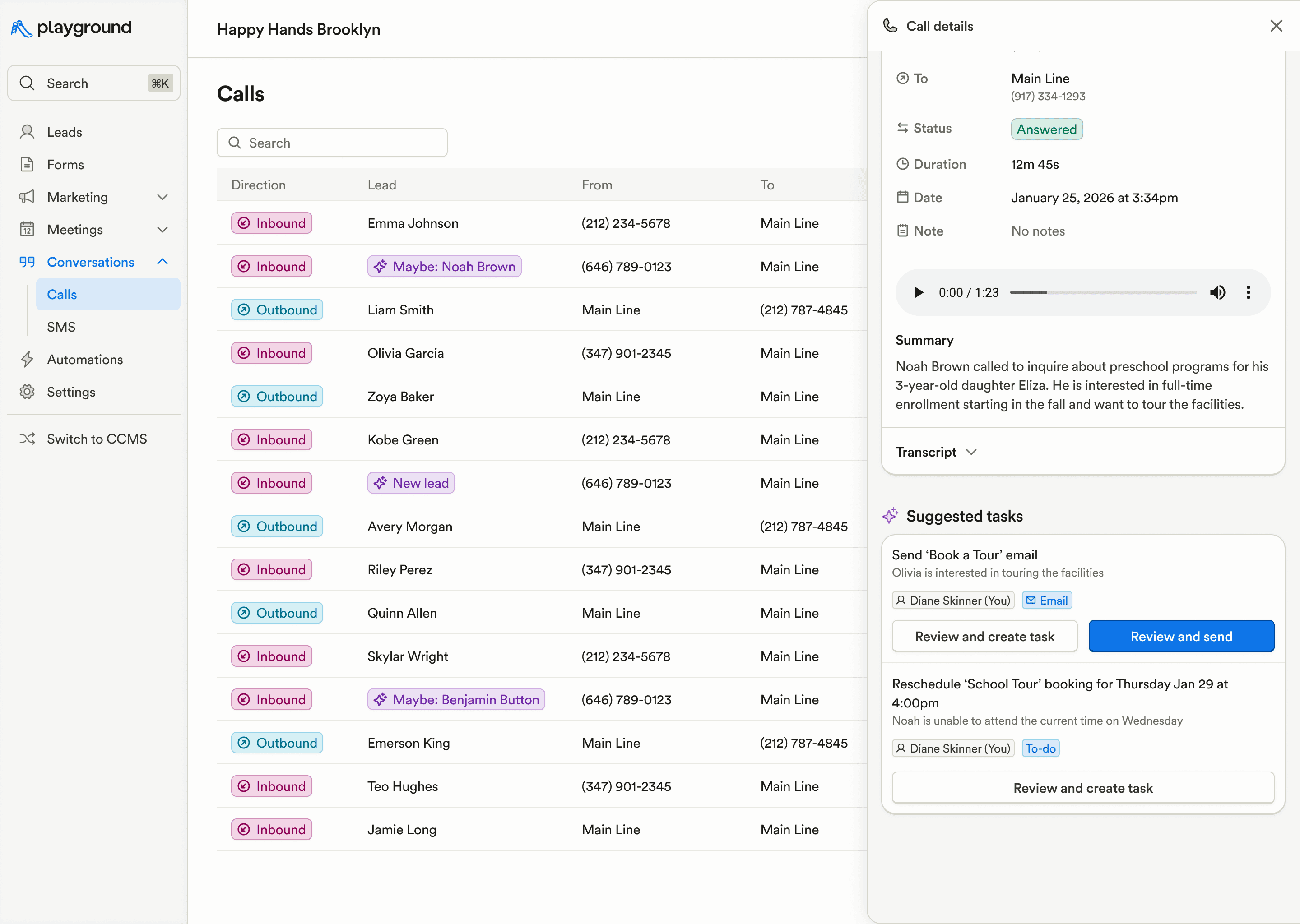Click the Playground logo icon
The height and width of the screenshot is (924, 1300).
tap(20, 28)
